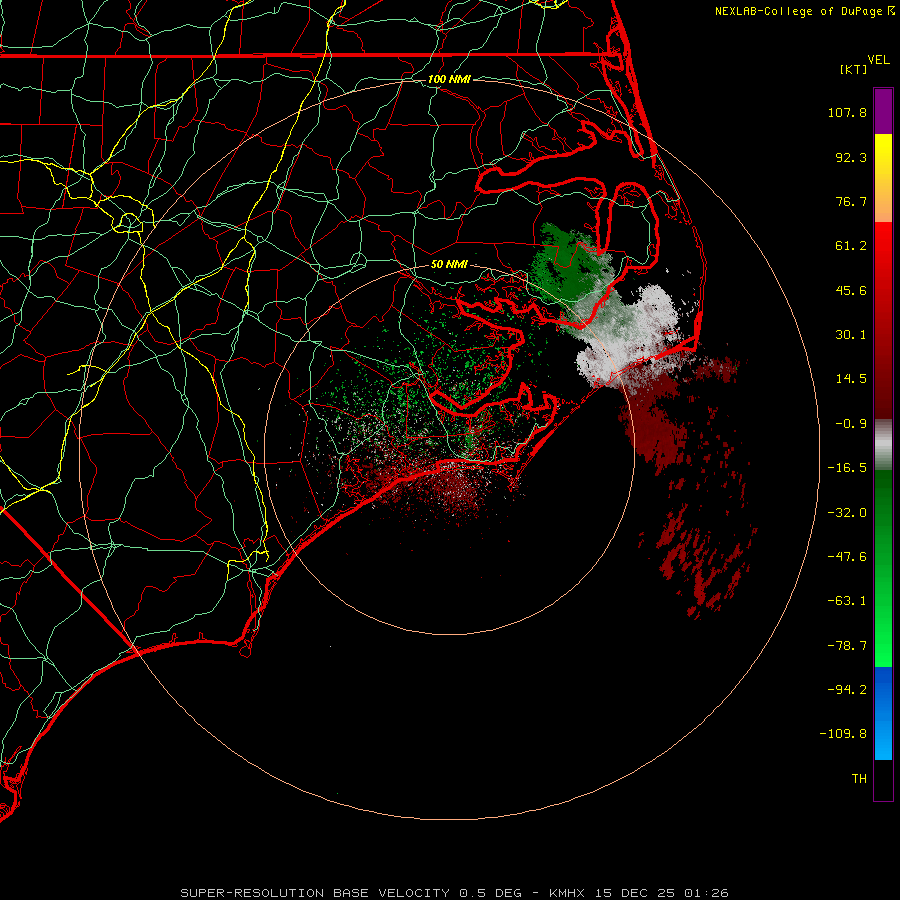Viewport: 900px width, 900px height.
Task: Select the 30.1 scale value
Action: pyautogui.click(x=851, y=335)
